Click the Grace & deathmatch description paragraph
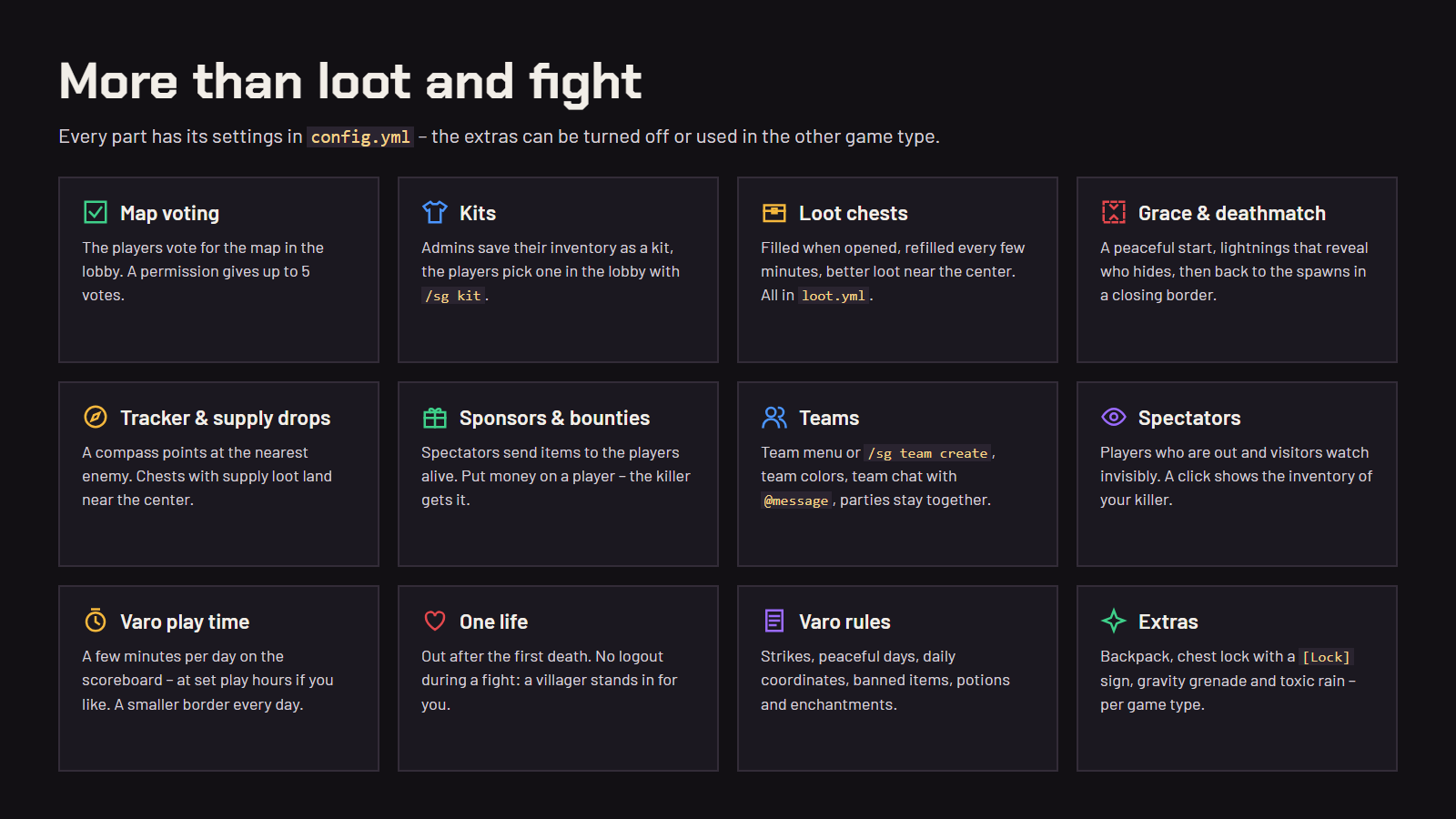 tap(1234, 271)
